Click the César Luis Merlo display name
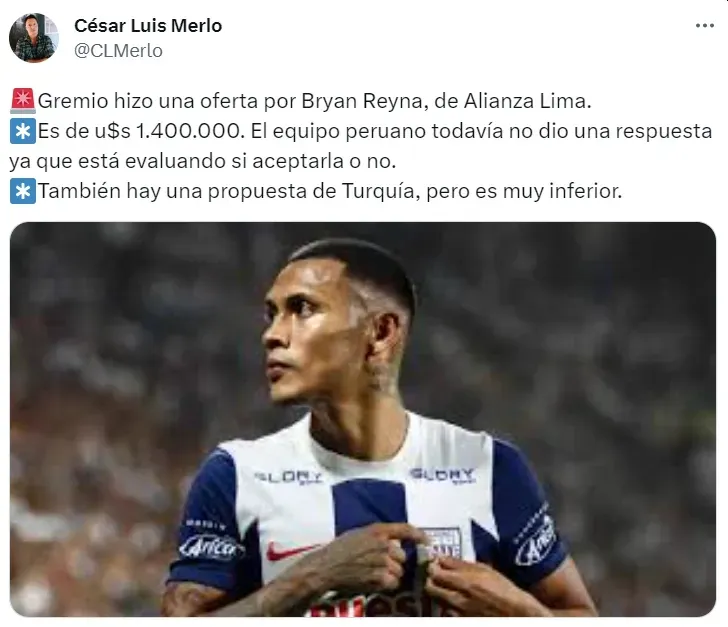 148,26
